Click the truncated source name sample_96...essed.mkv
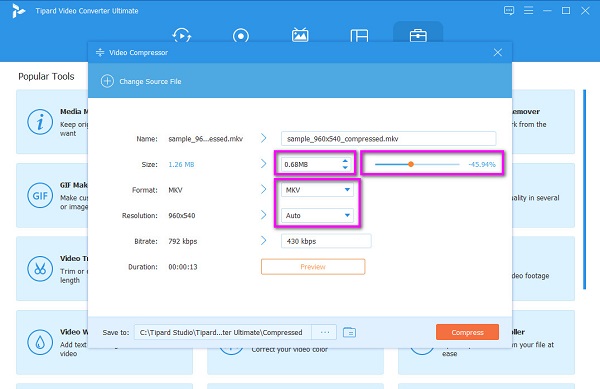 pos(205,139)
